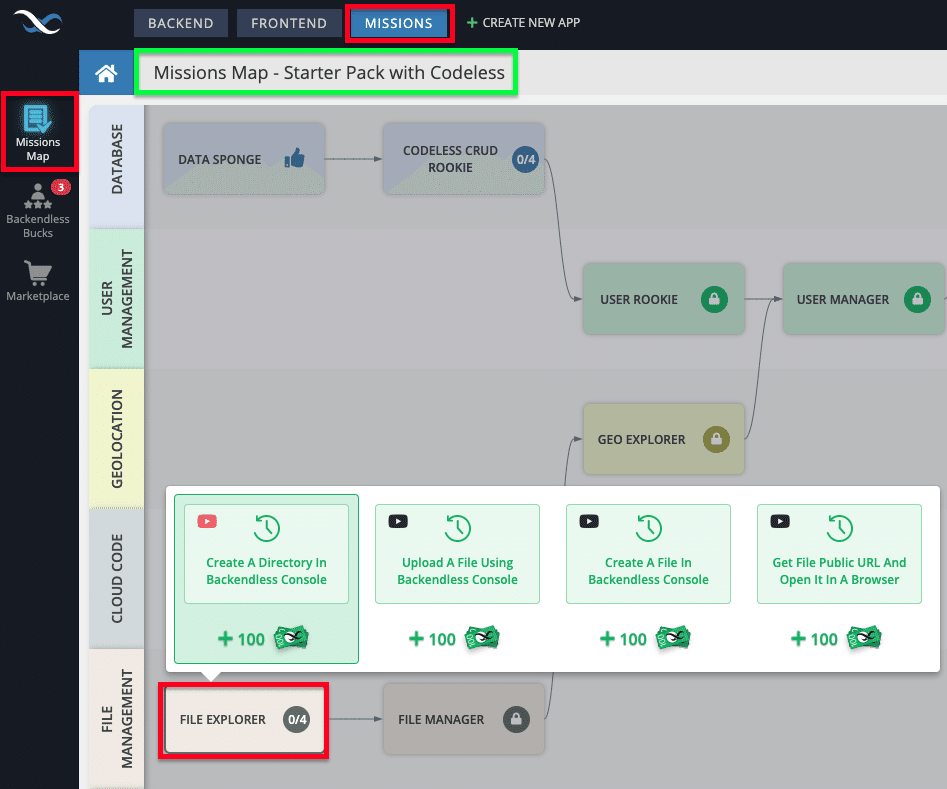Click the clock icon on Create A File card
947x789 pixels.
(x=648, y=528)
